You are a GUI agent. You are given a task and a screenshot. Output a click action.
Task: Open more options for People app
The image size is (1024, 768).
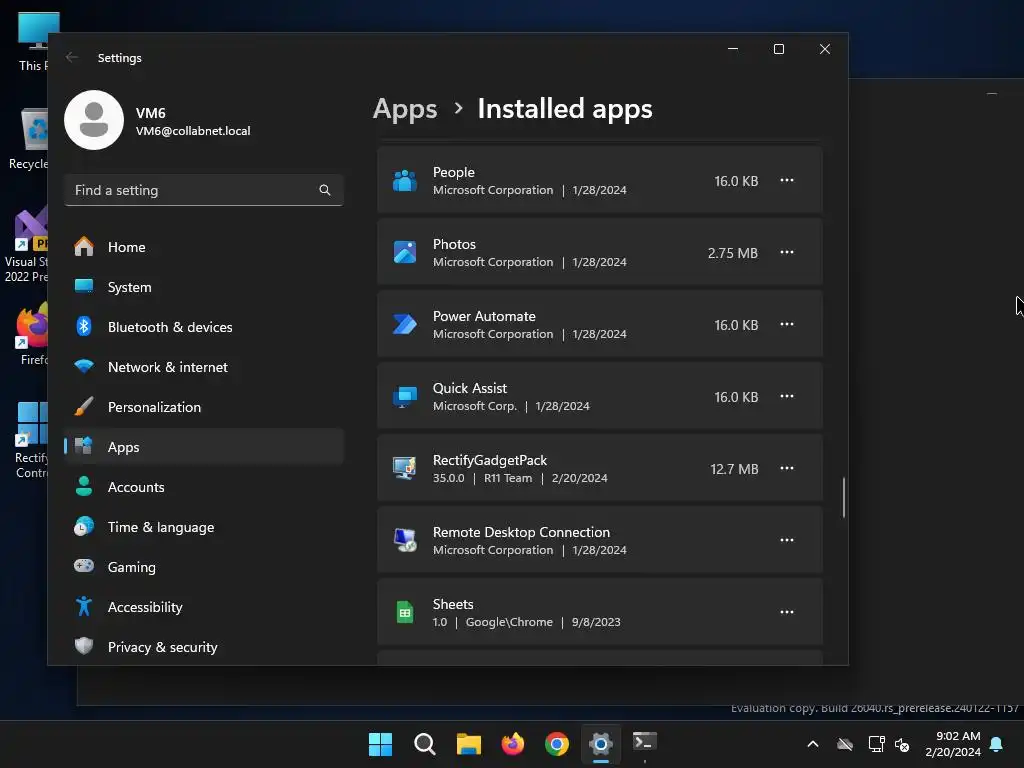(x=787, y=180)
